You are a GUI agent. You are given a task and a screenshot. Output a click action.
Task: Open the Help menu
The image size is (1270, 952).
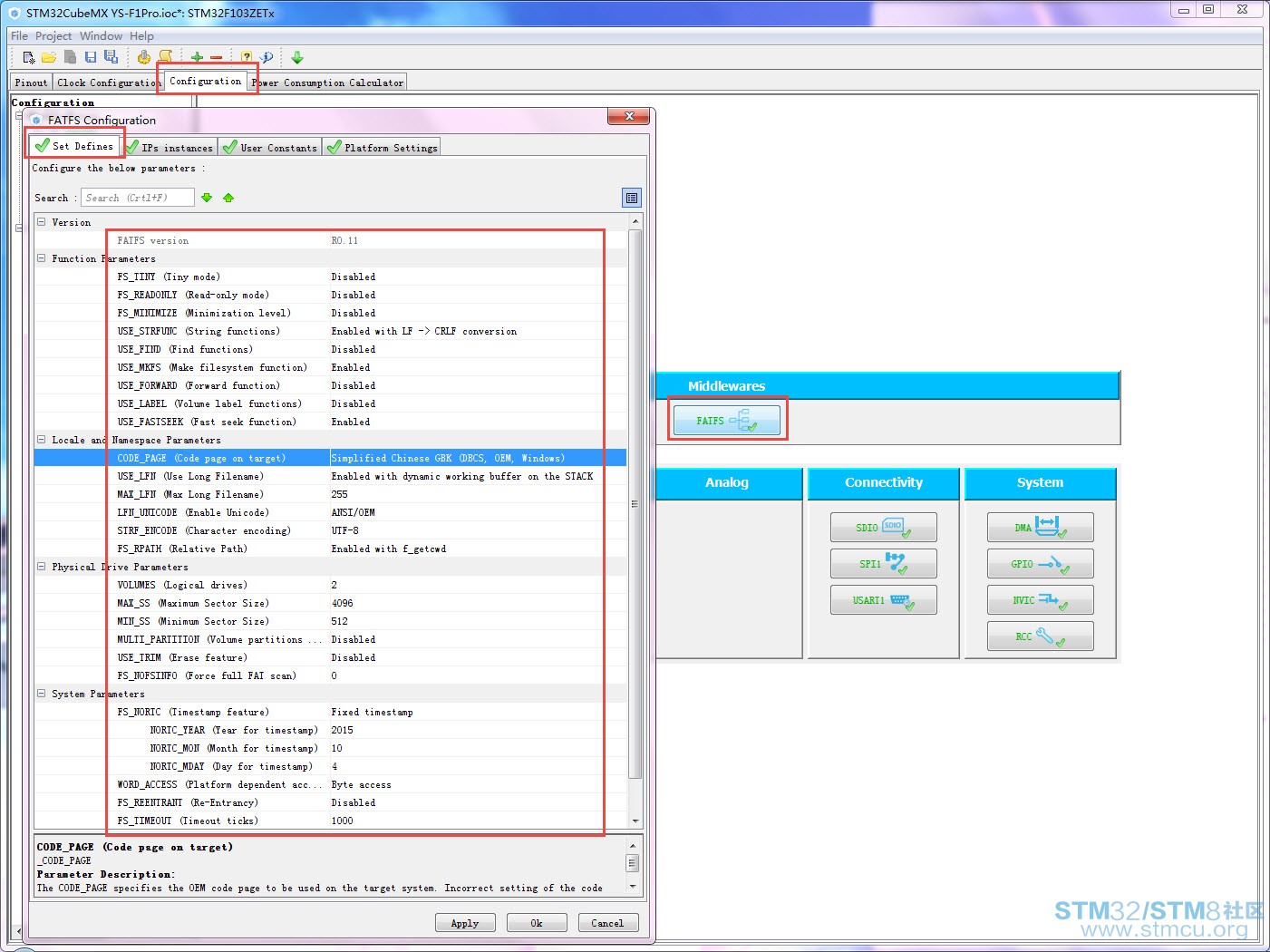point(141,36)
